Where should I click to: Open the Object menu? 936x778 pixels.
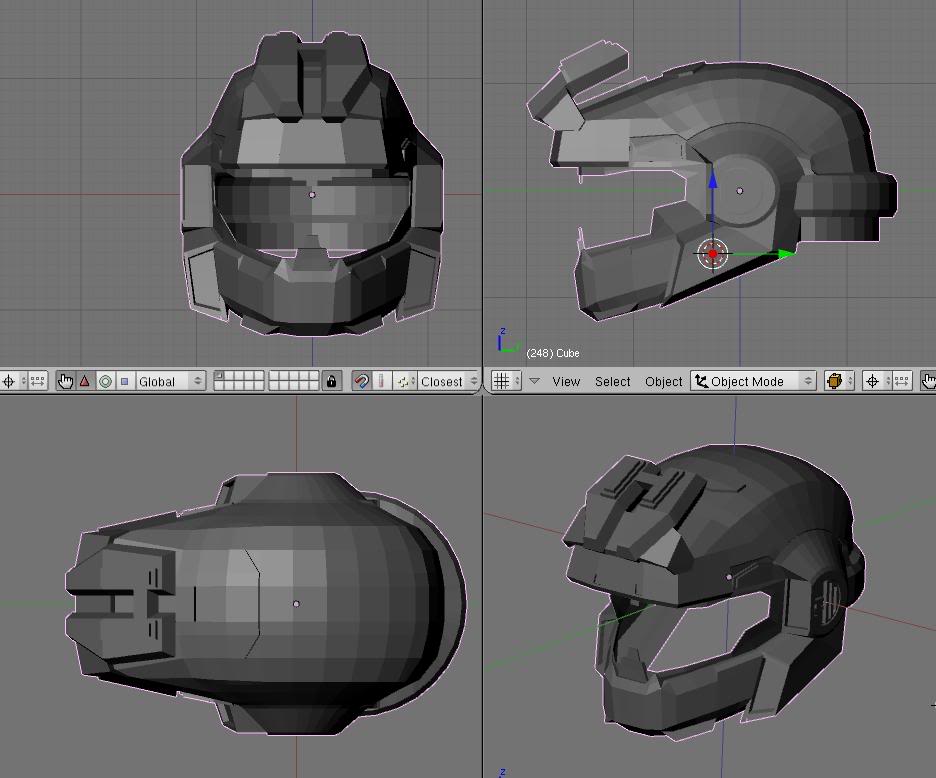[x=663, y=381]
